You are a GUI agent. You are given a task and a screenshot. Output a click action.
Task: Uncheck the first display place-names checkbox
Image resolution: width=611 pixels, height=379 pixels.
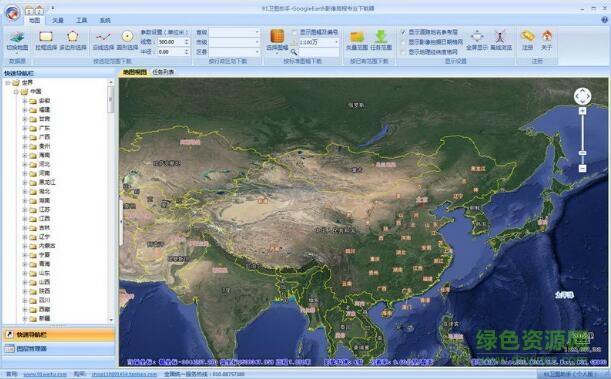coord(403,32)
